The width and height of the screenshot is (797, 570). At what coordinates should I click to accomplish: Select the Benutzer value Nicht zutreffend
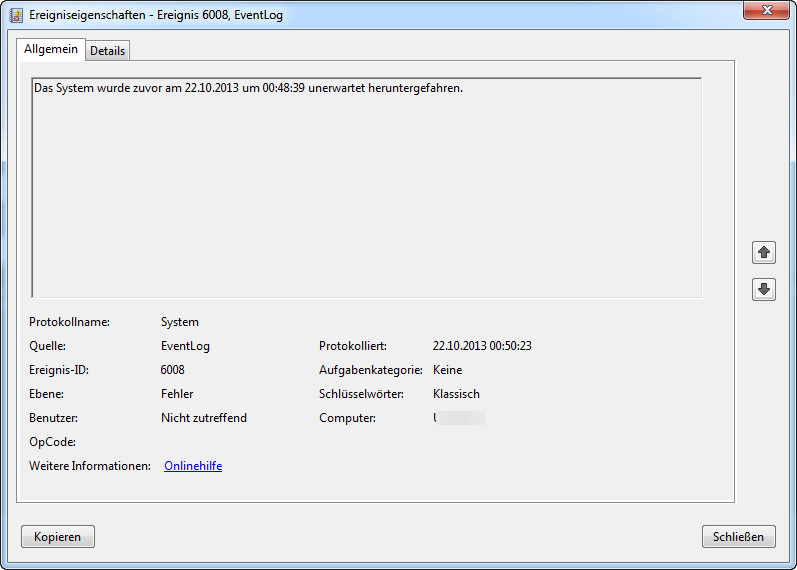(x=203, y=418)
